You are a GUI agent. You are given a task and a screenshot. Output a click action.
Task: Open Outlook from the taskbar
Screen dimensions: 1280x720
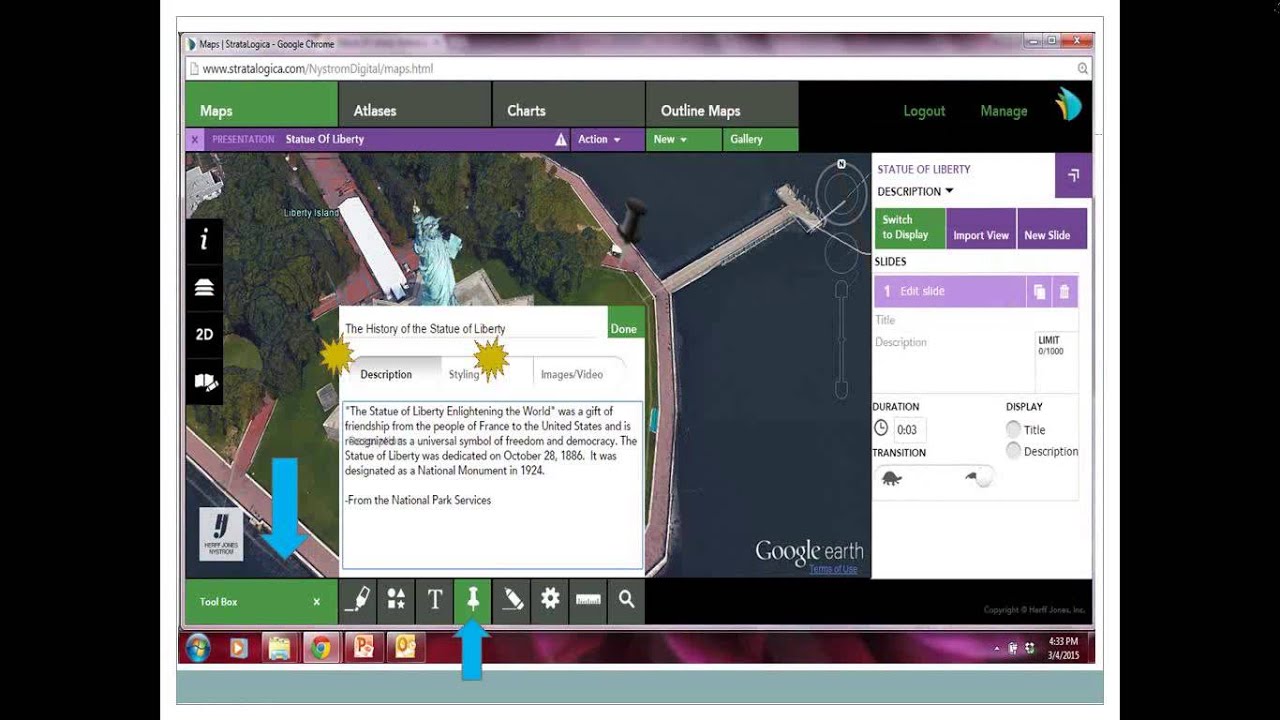click(x=405, y=648)
